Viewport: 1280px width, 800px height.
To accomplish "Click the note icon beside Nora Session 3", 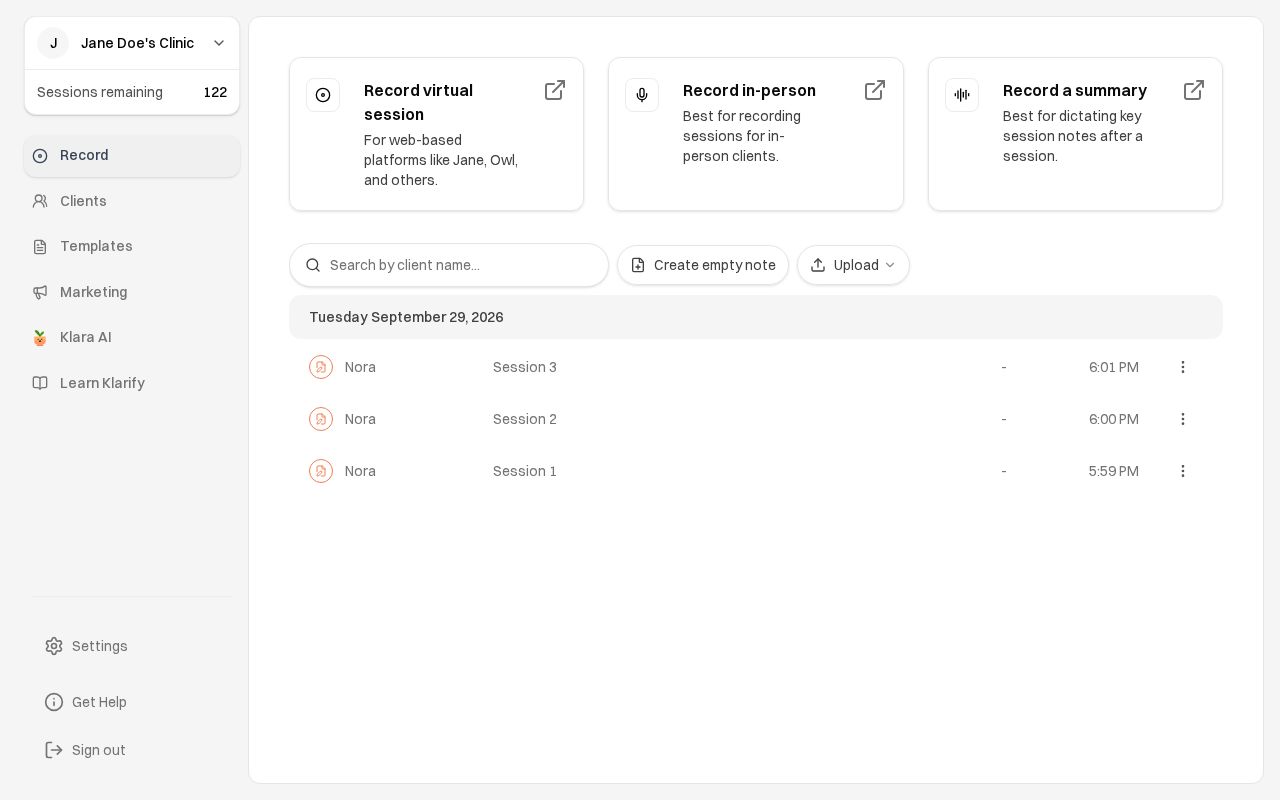I will 321,367.
